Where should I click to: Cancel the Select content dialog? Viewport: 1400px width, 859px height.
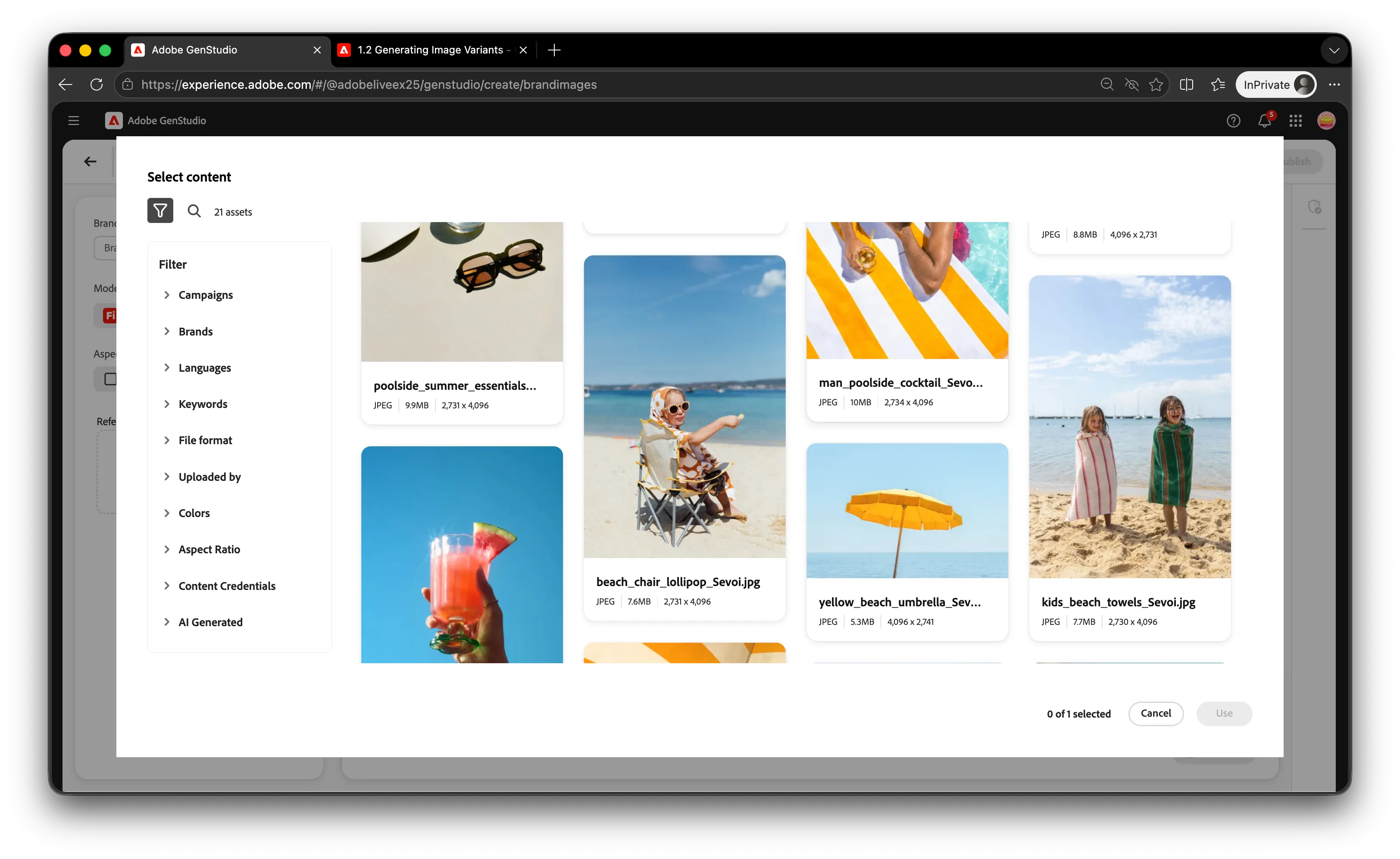(1156, 714)
